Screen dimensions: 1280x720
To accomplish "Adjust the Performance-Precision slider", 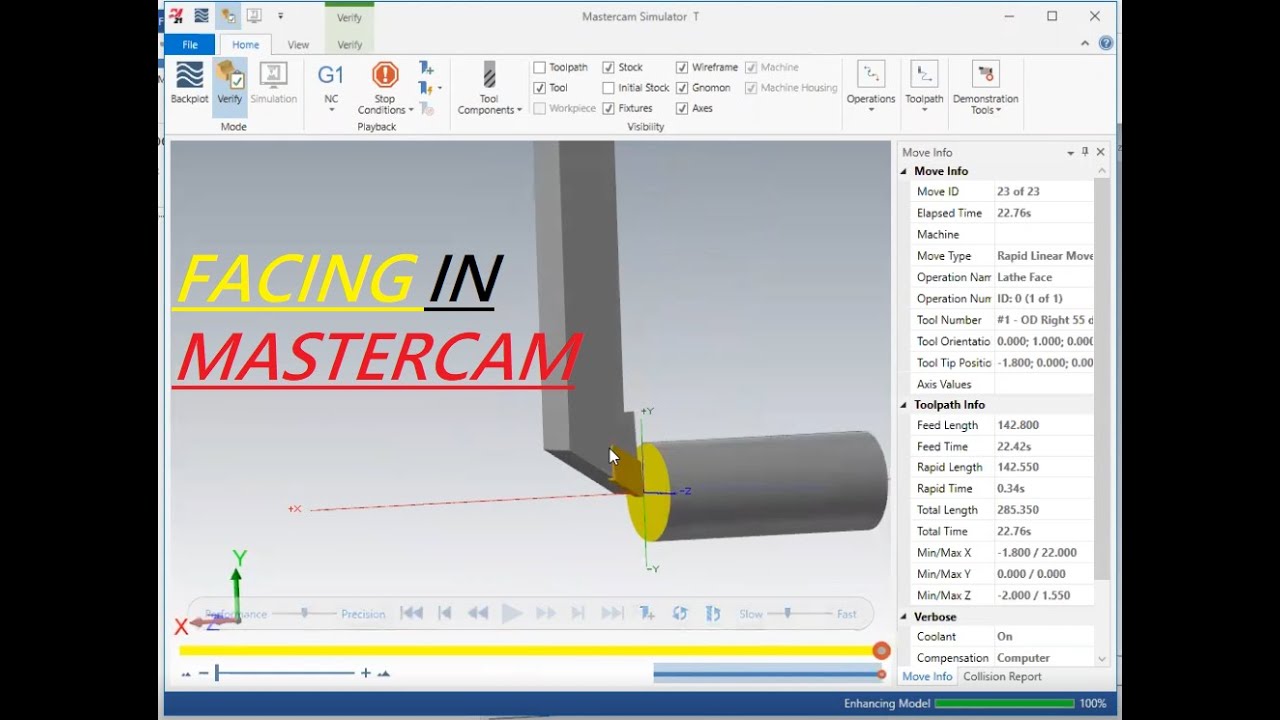I will coord(304,613).
